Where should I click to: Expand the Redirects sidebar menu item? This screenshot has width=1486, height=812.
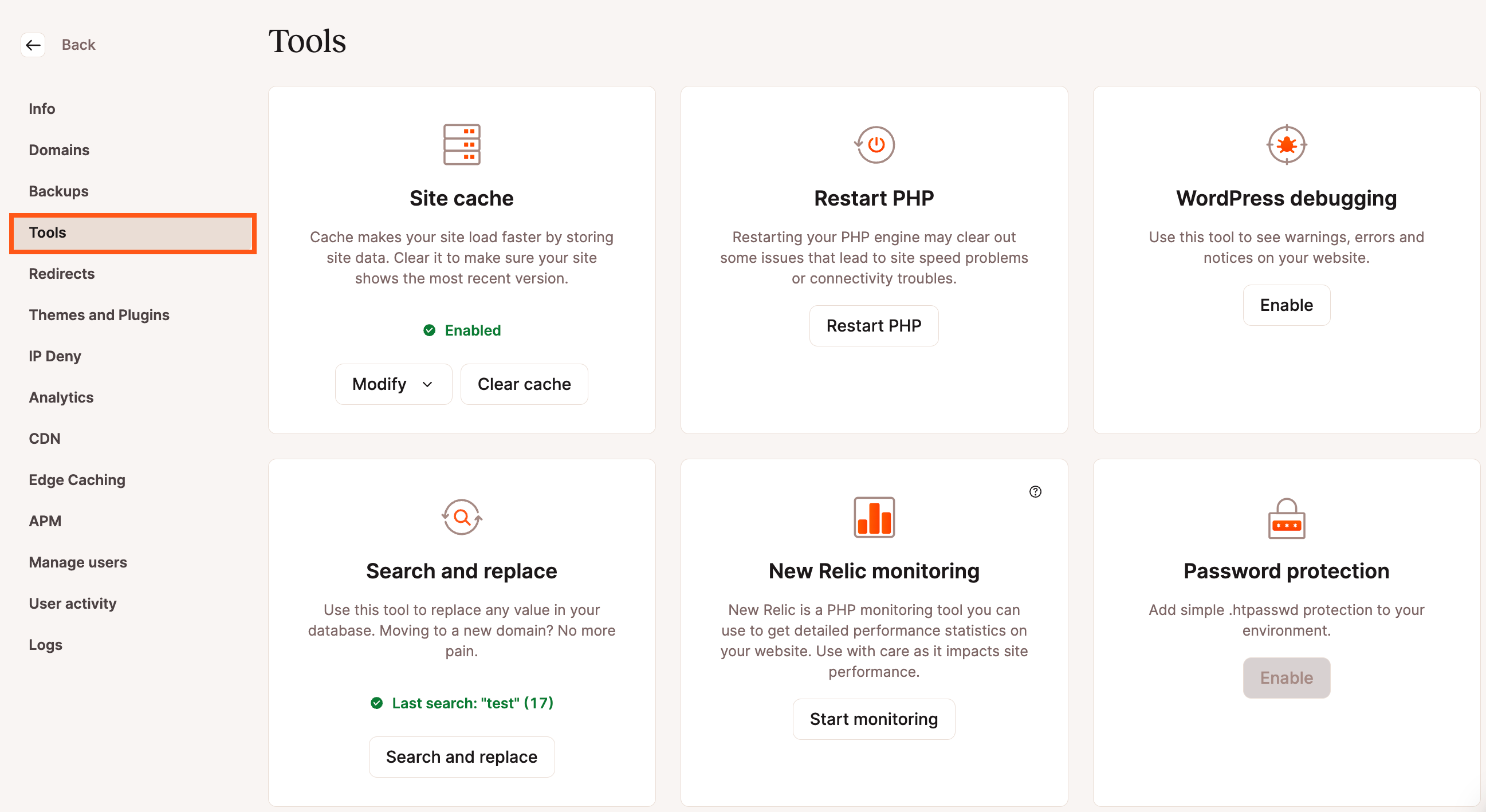tap(61, 273)
